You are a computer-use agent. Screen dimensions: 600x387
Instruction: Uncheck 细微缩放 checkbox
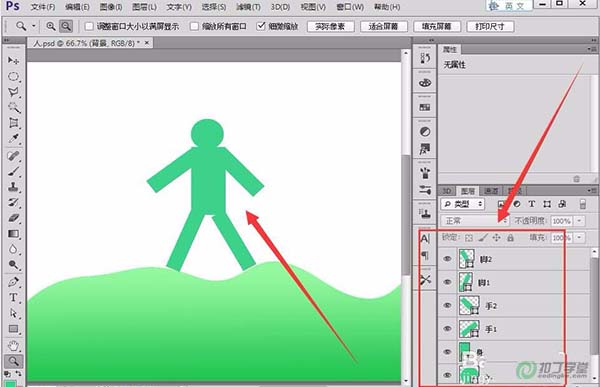(x=261, y=26)
